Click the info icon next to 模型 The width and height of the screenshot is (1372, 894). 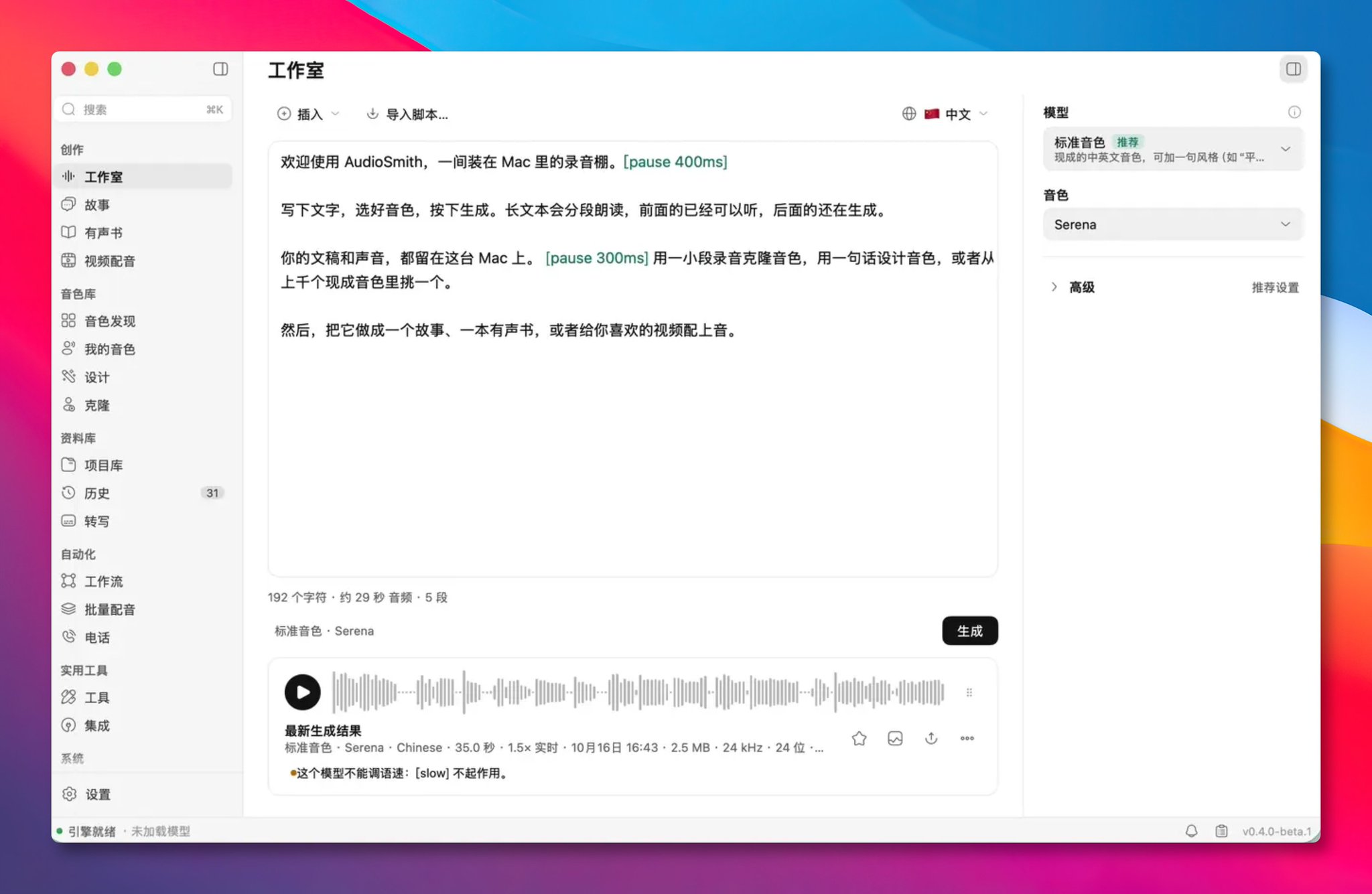[1294, 112]
